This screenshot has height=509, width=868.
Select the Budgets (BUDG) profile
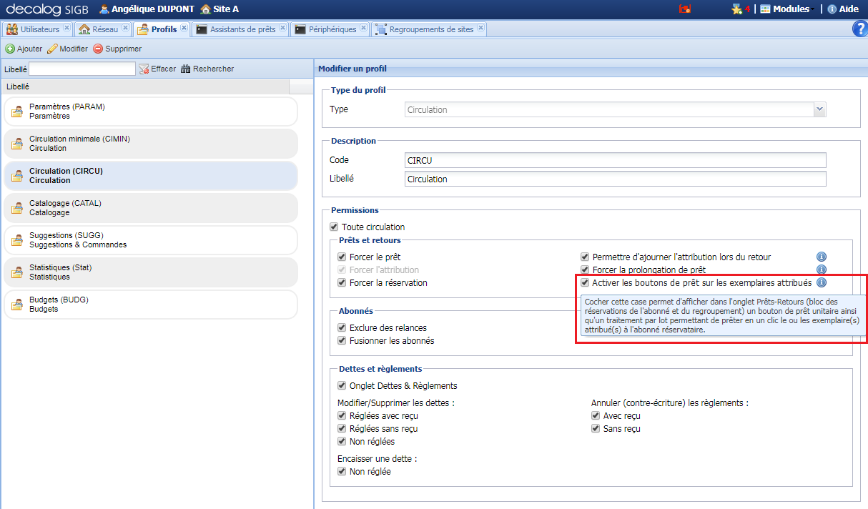coord(150,304)
